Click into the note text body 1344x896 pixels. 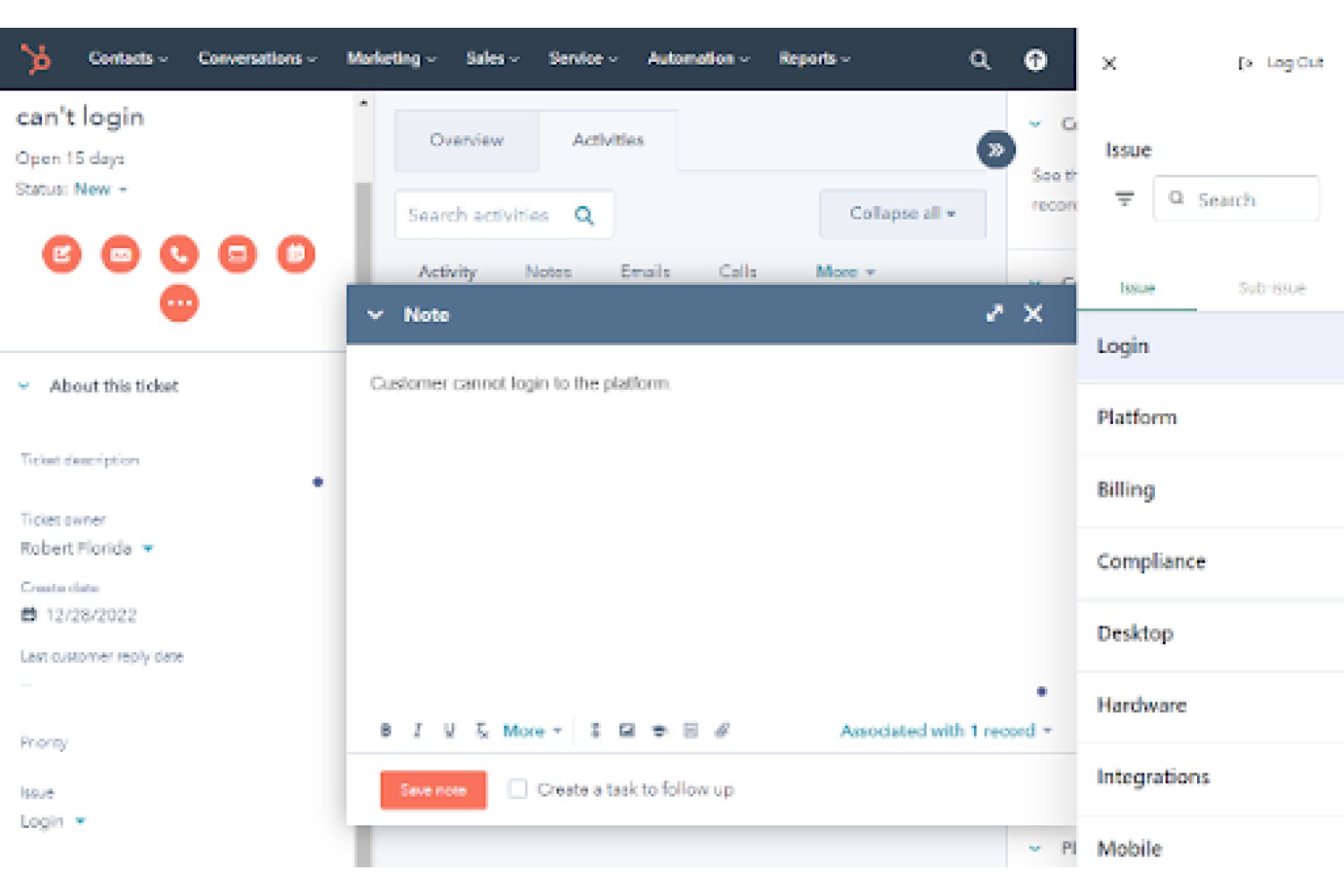click(x=711, y=529)
